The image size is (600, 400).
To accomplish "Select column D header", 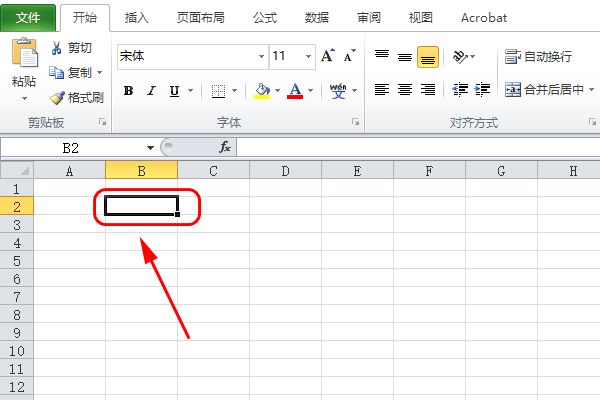I will pyautogui.click(x=285, y=170).
